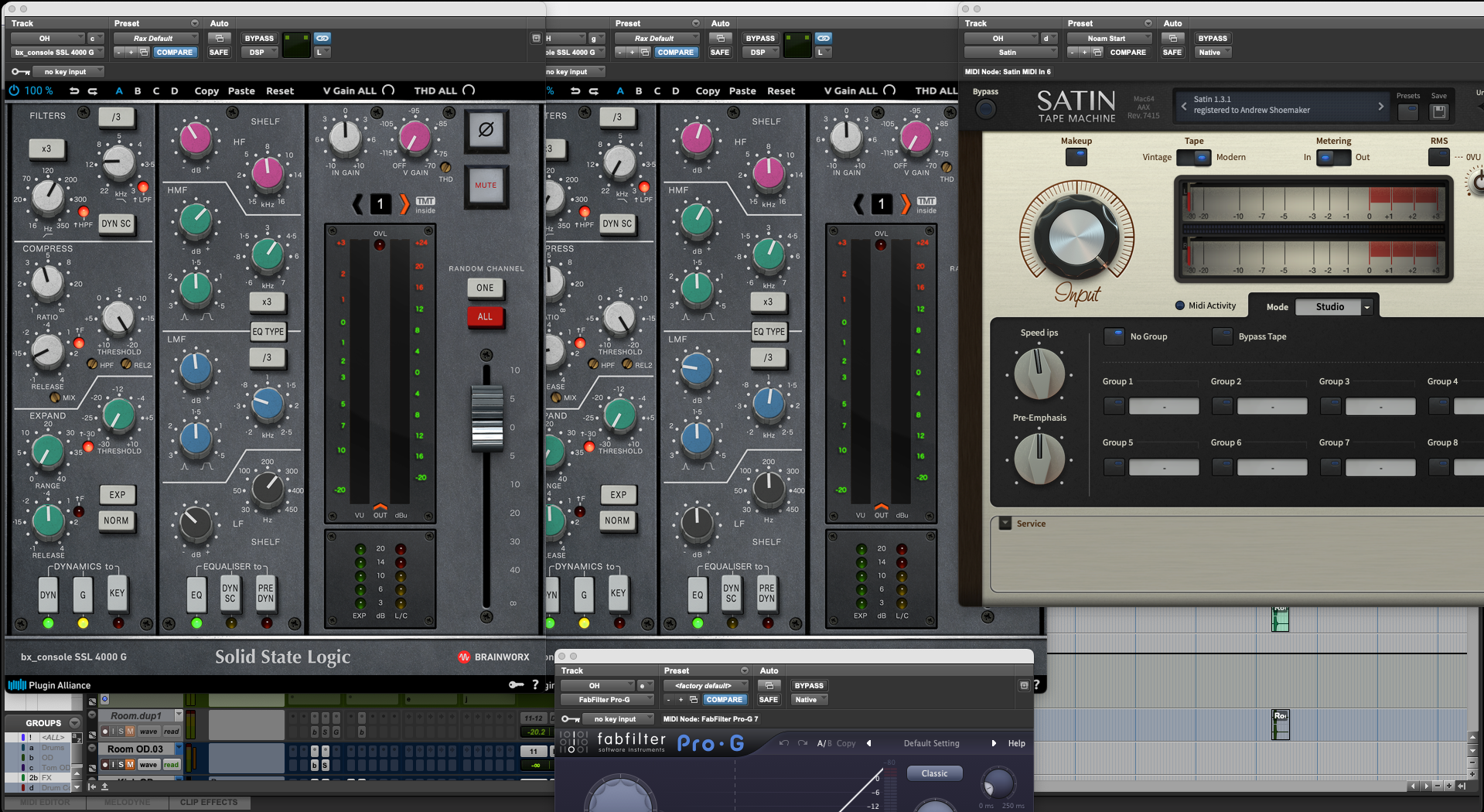
Task: Select the FX group in Groups list
Action: tap(48, 777)
